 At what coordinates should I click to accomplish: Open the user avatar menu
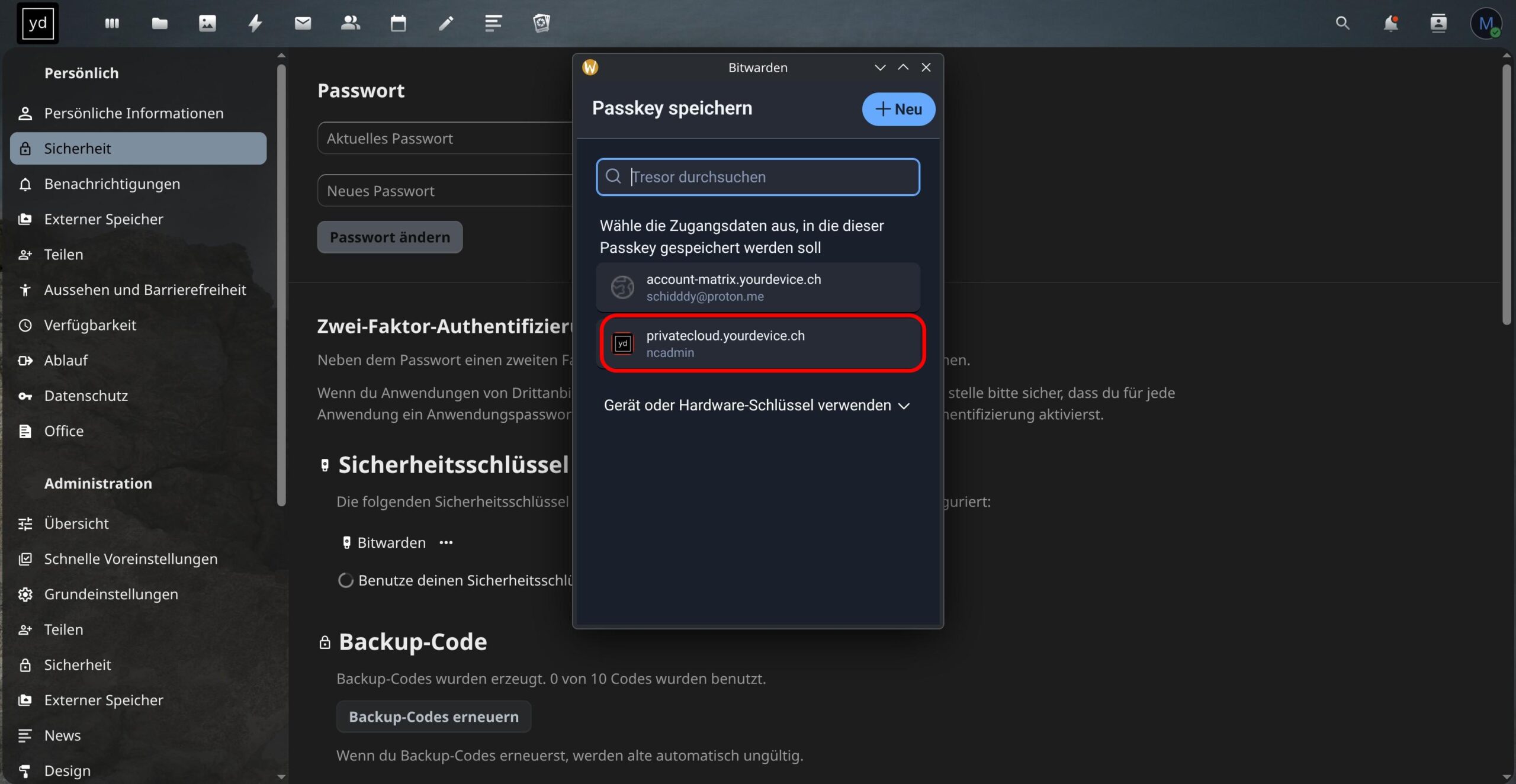(x=1485, y=24)
